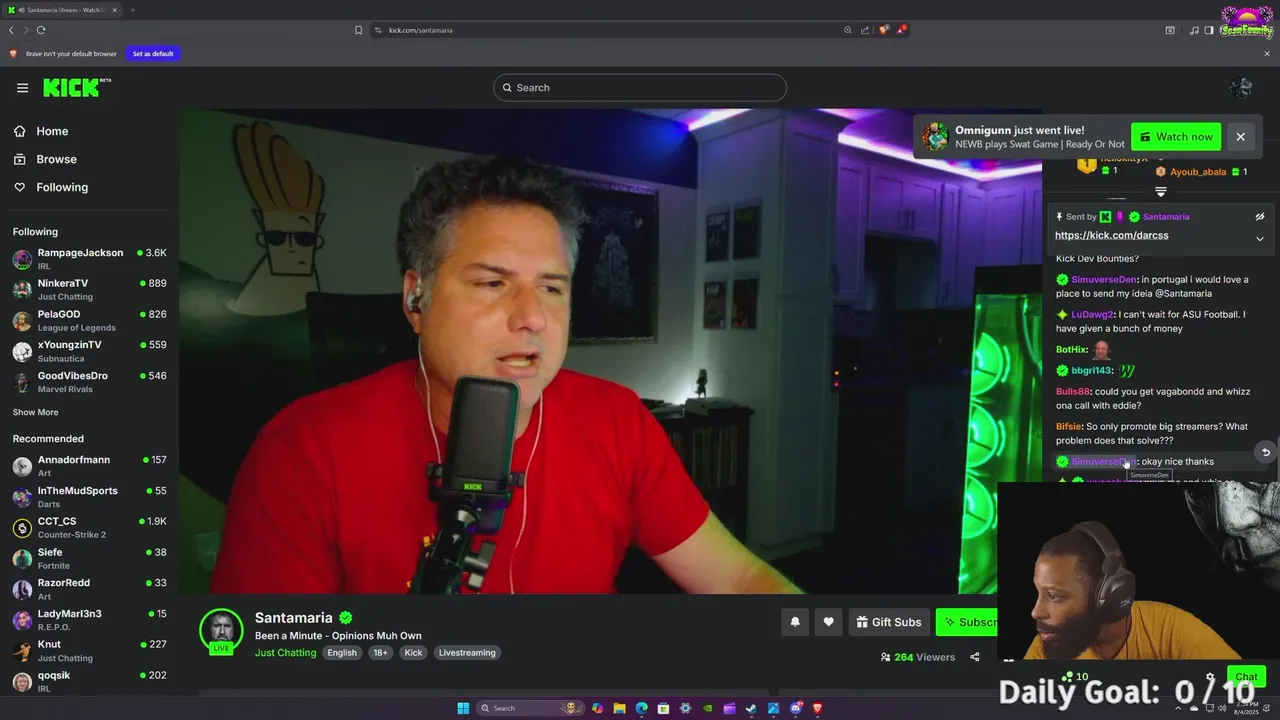The image size is (1280, 720).
Task: Open InTheMudSports recommended channel
Action: (89, 497)
